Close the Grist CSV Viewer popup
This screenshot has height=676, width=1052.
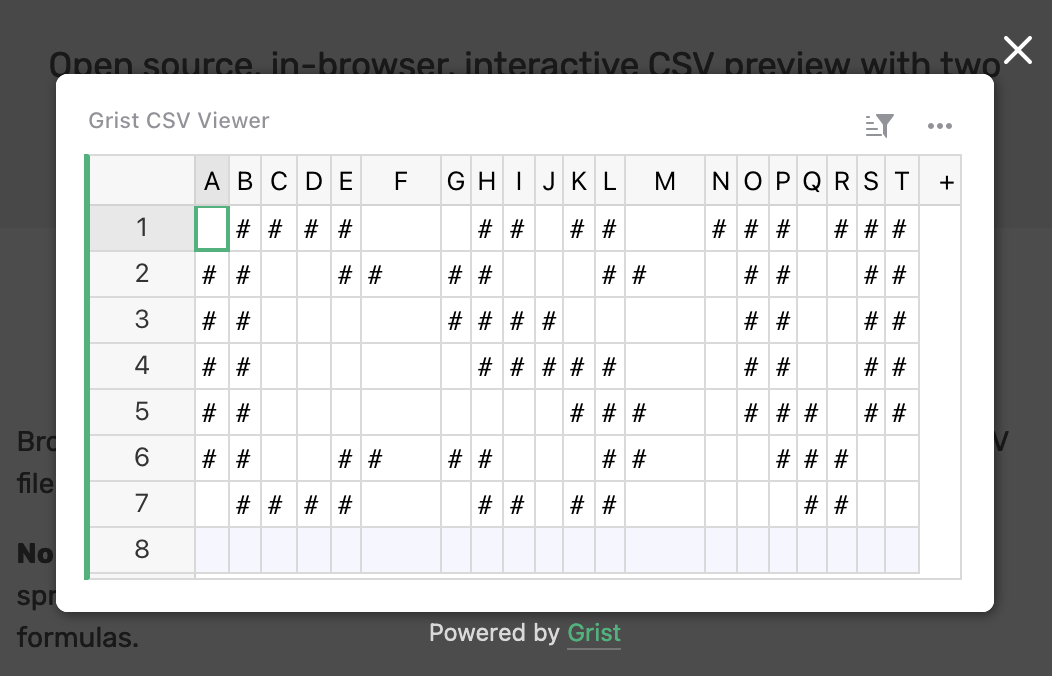[1017, 50]
